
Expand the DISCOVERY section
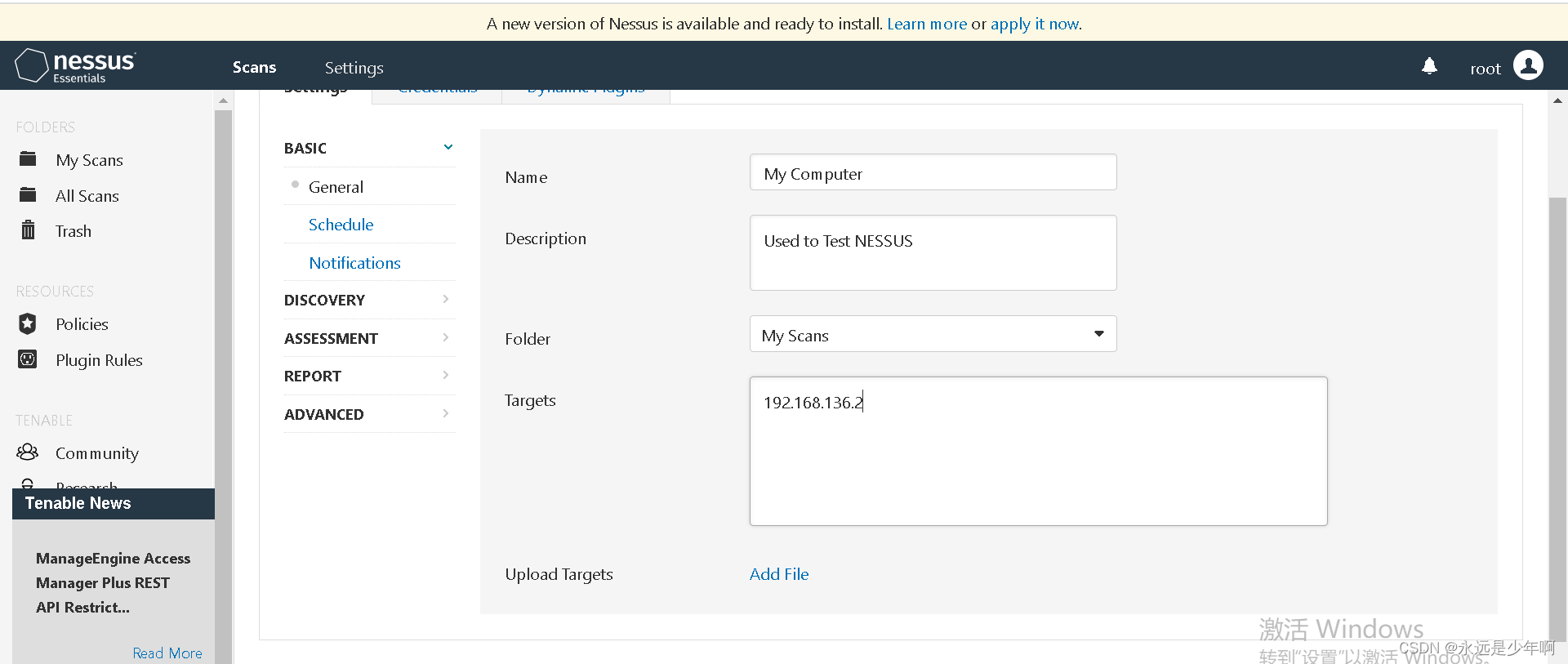coord(368,300)
